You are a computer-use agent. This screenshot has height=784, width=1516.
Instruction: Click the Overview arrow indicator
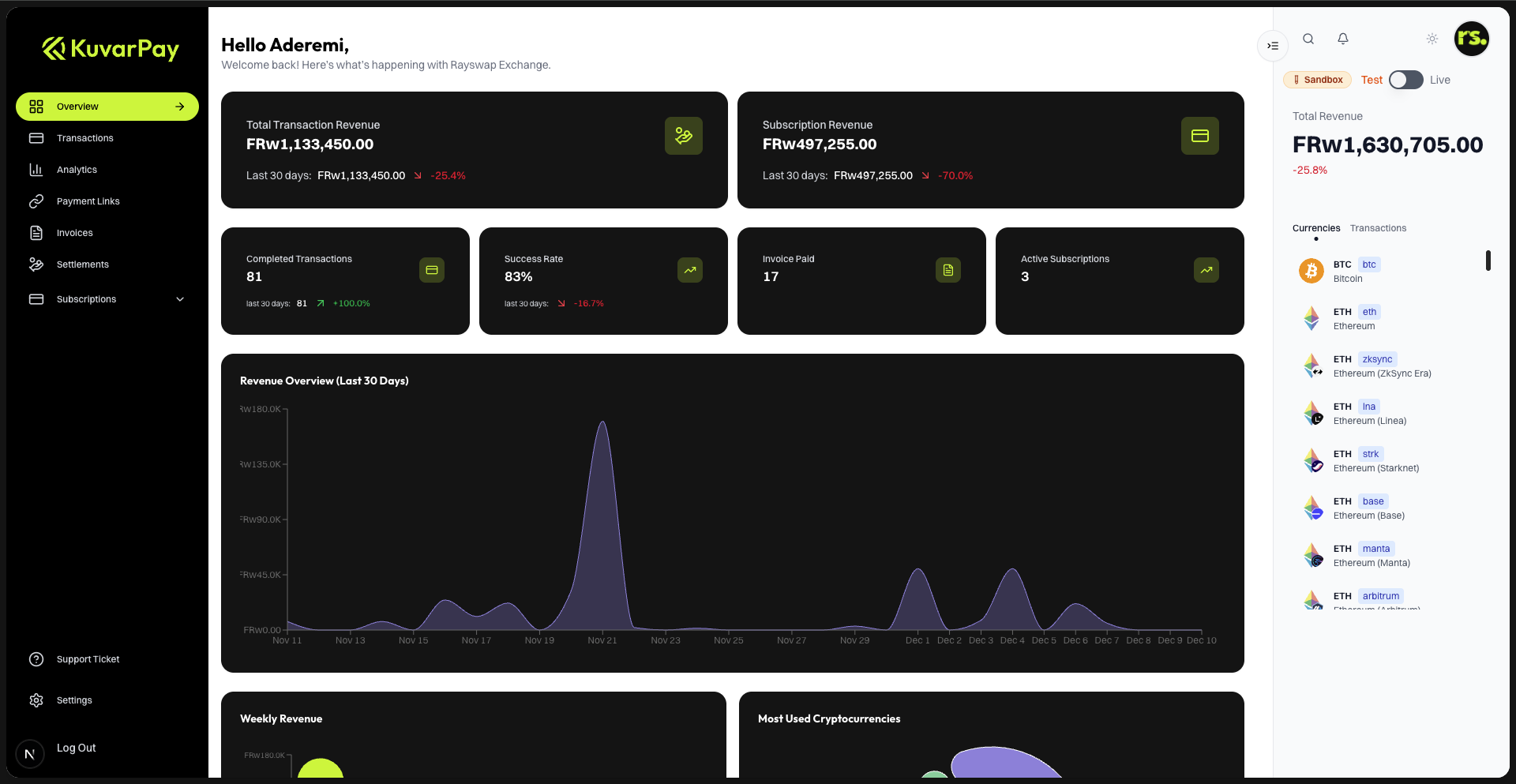180,107
